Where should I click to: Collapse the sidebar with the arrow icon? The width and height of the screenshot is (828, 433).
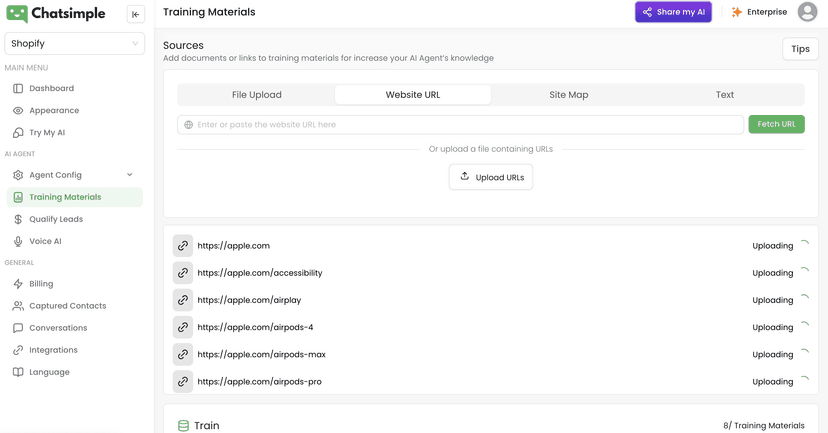pos(136,14)
